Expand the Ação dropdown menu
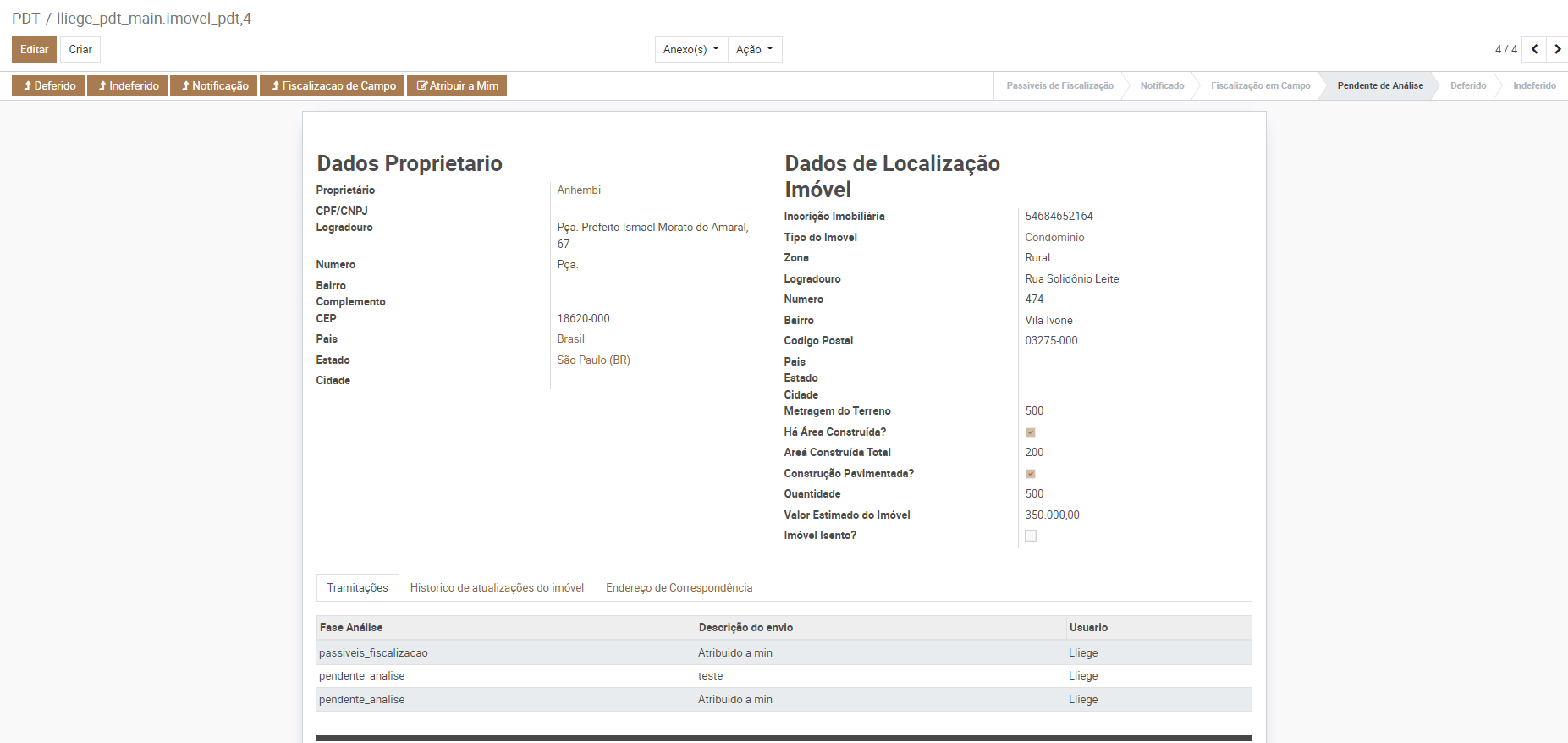Viewport: 1568px width, 743px height. [x=754, y=49]
